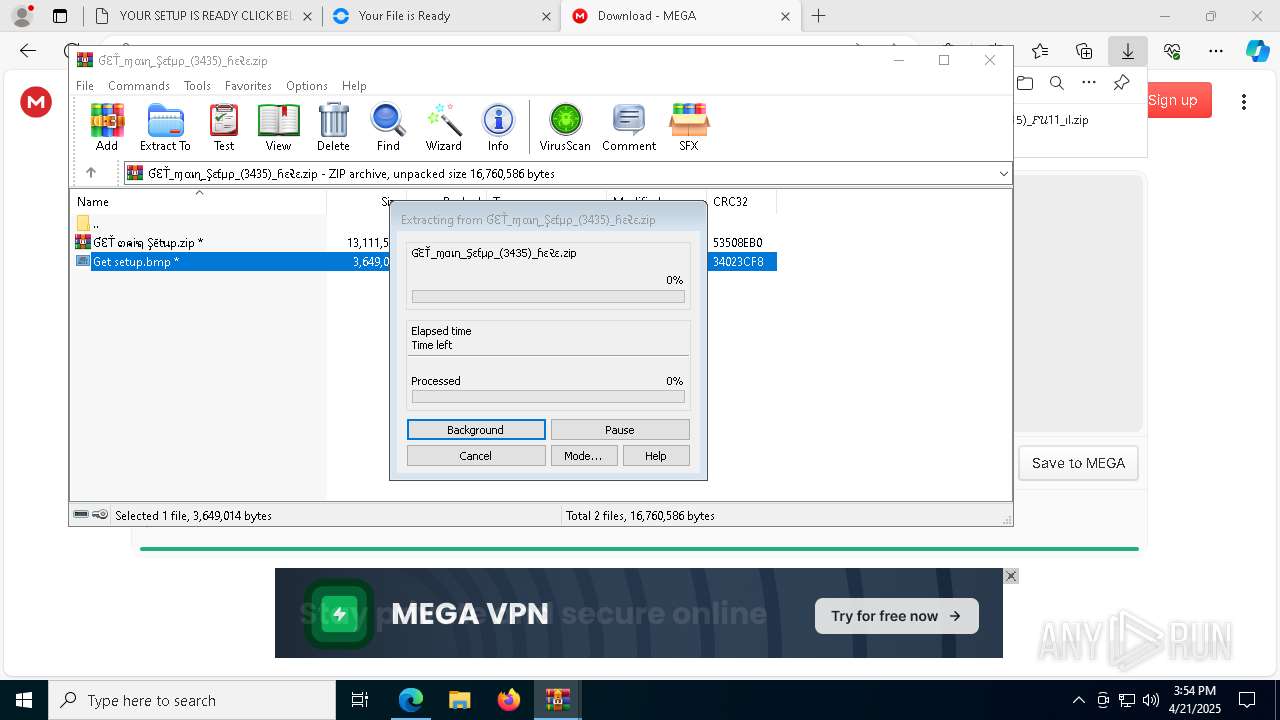Click Help in the extraction dialog
This screenshot has height=720, width=1280.
(656, 456)
